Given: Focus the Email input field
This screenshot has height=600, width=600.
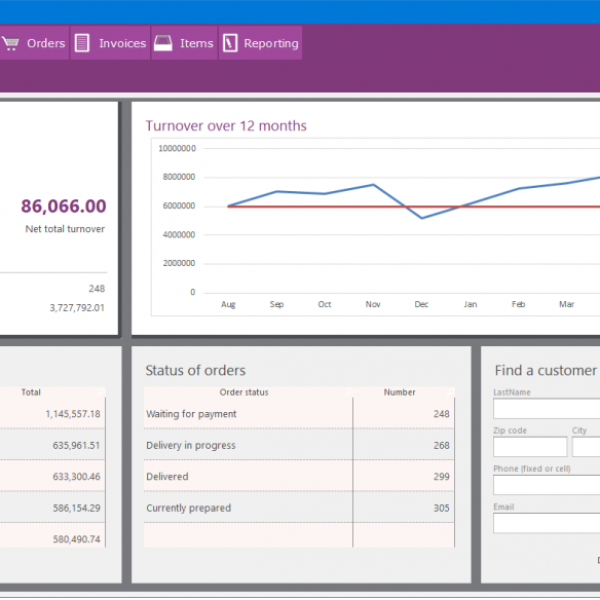Looking at the screenshot, I should 546,523.
